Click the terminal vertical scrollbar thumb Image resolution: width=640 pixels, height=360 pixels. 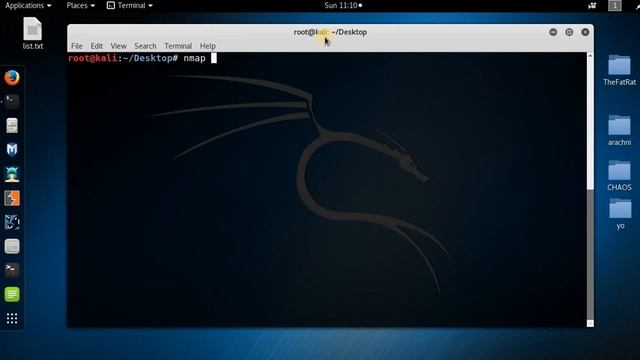tap(590, 255)
